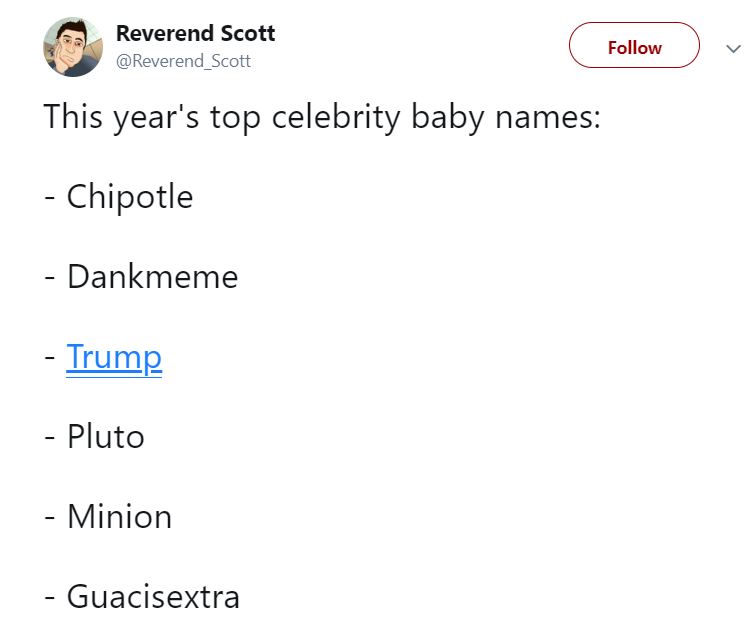Image resolution: width=748 pixels, height=622 pixels.
Task: Open the Reverend Scott display name link
Action: point(195,33)
